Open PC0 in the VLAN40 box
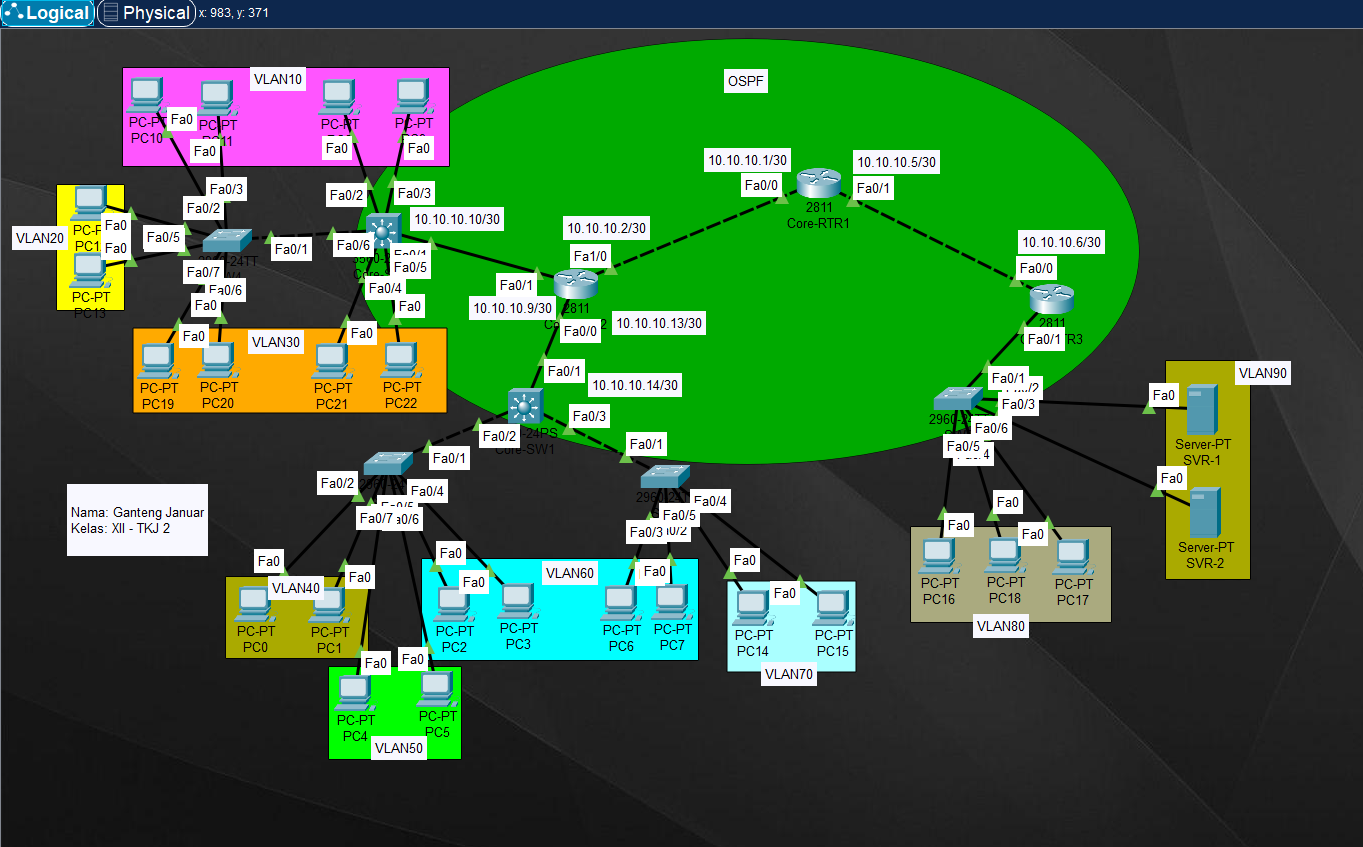Image resolution: width=1363 pixels, height=847 pixels. (254, 605)
